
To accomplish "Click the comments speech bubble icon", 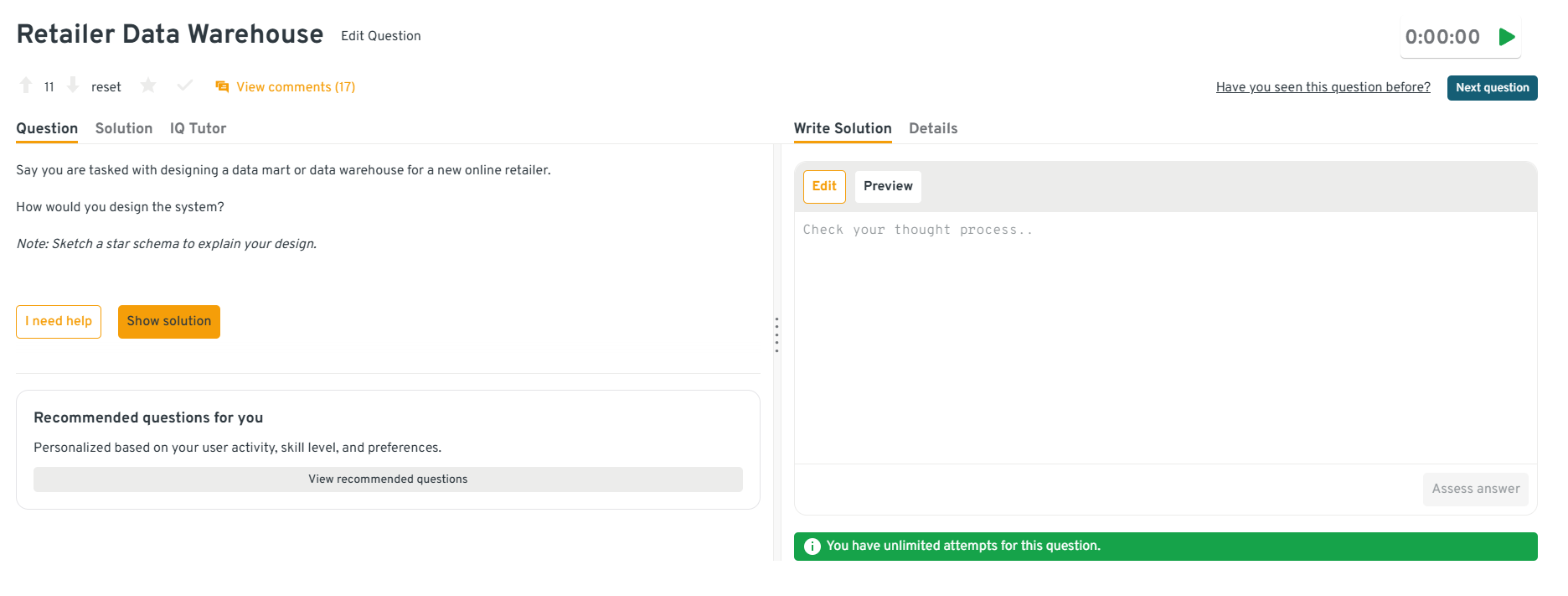I will (222, 87).
